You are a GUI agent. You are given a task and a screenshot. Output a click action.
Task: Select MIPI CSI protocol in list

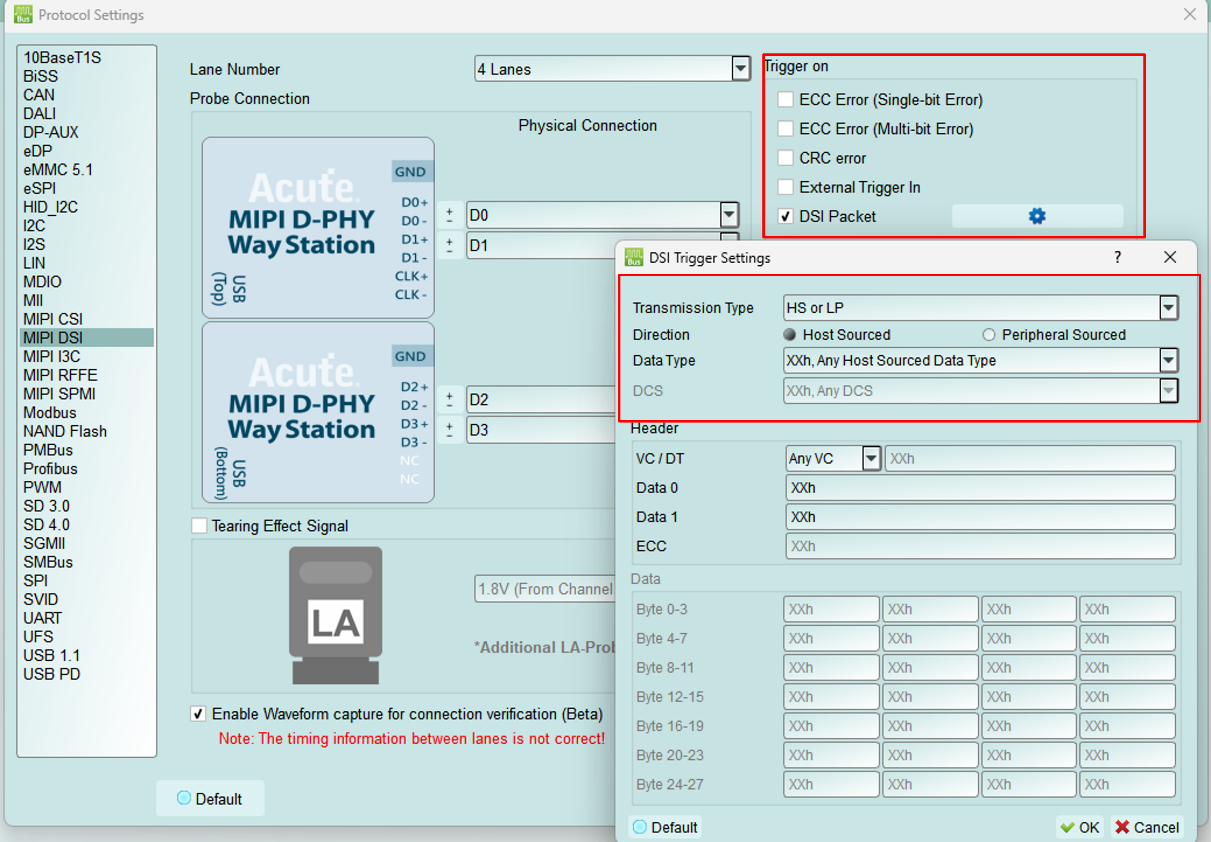tap(53, 320)
